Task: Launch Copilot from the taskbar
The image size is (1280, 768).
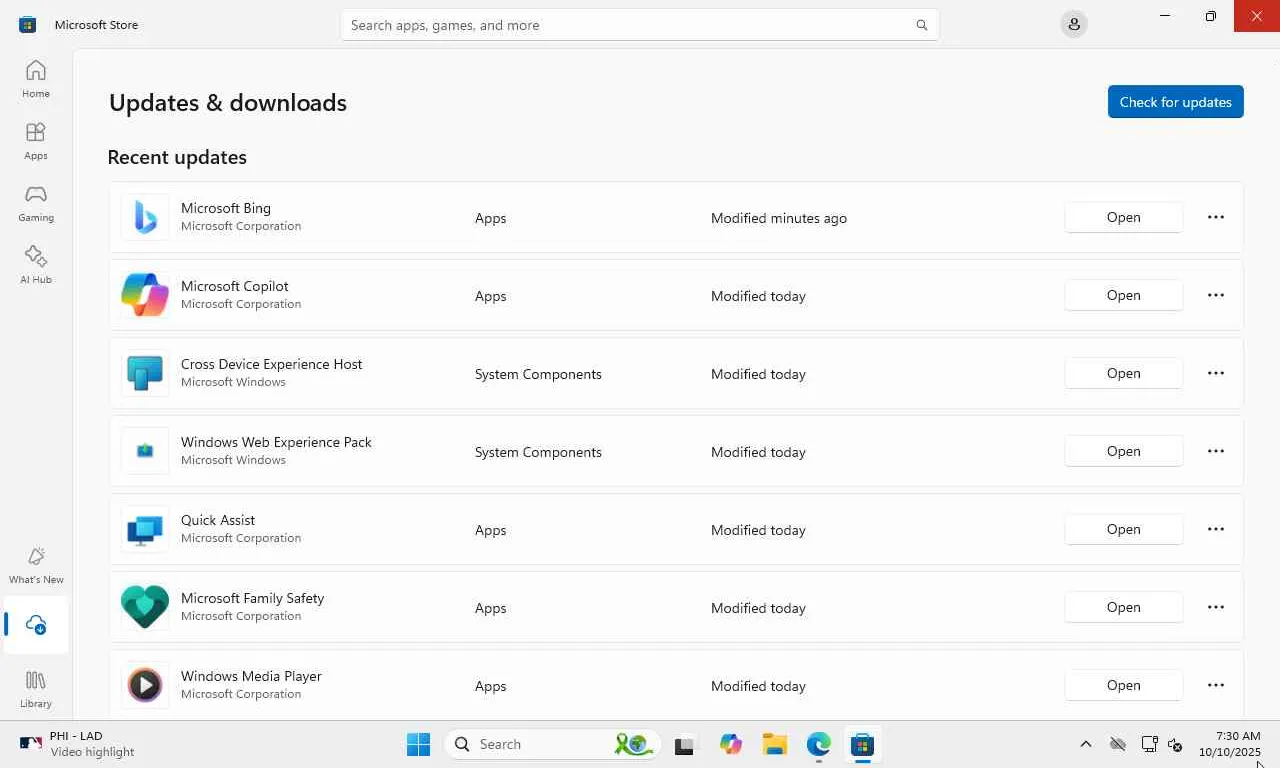Action: (731, 744)
